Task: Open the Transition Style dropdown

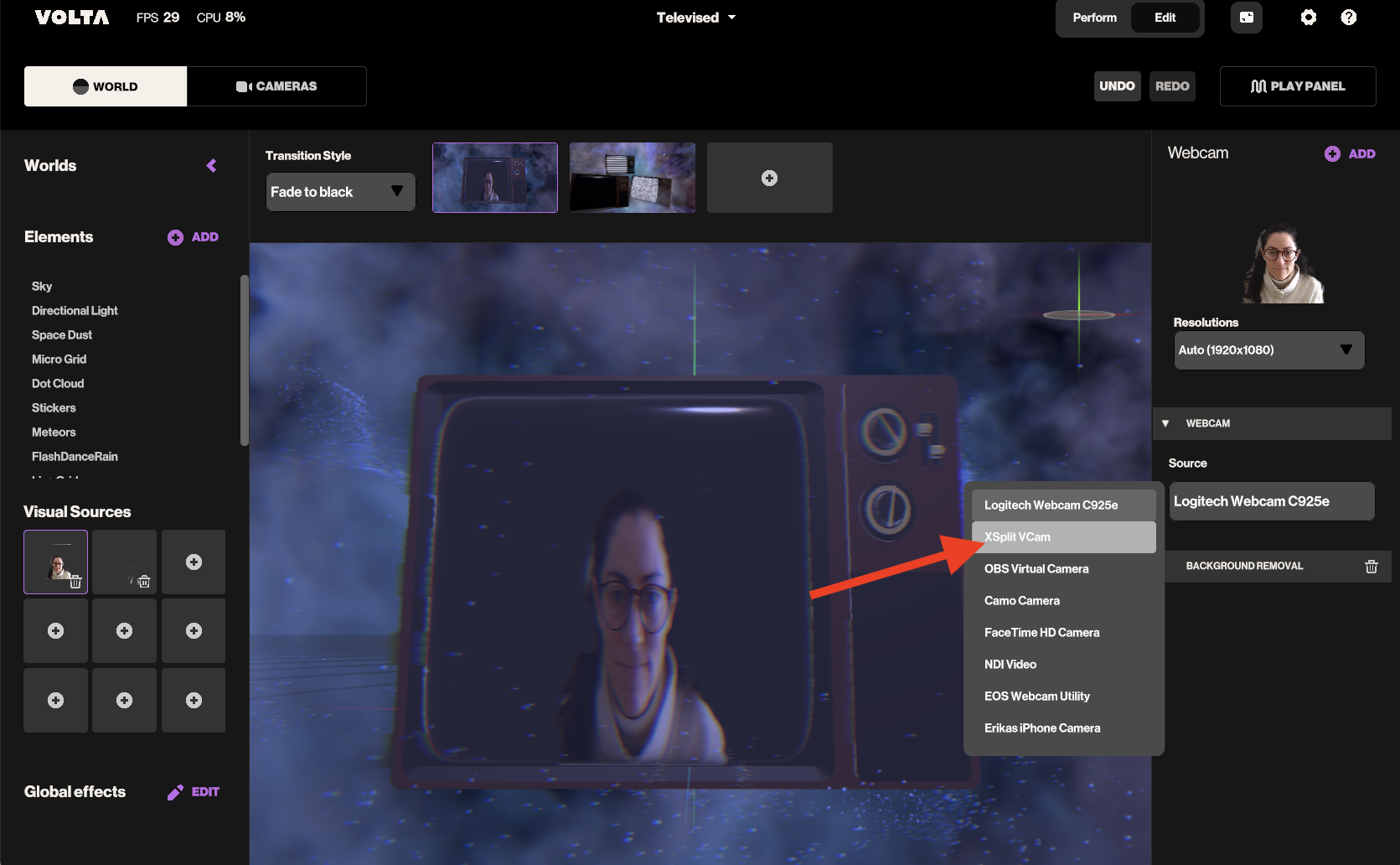Action: pos(340,192)
